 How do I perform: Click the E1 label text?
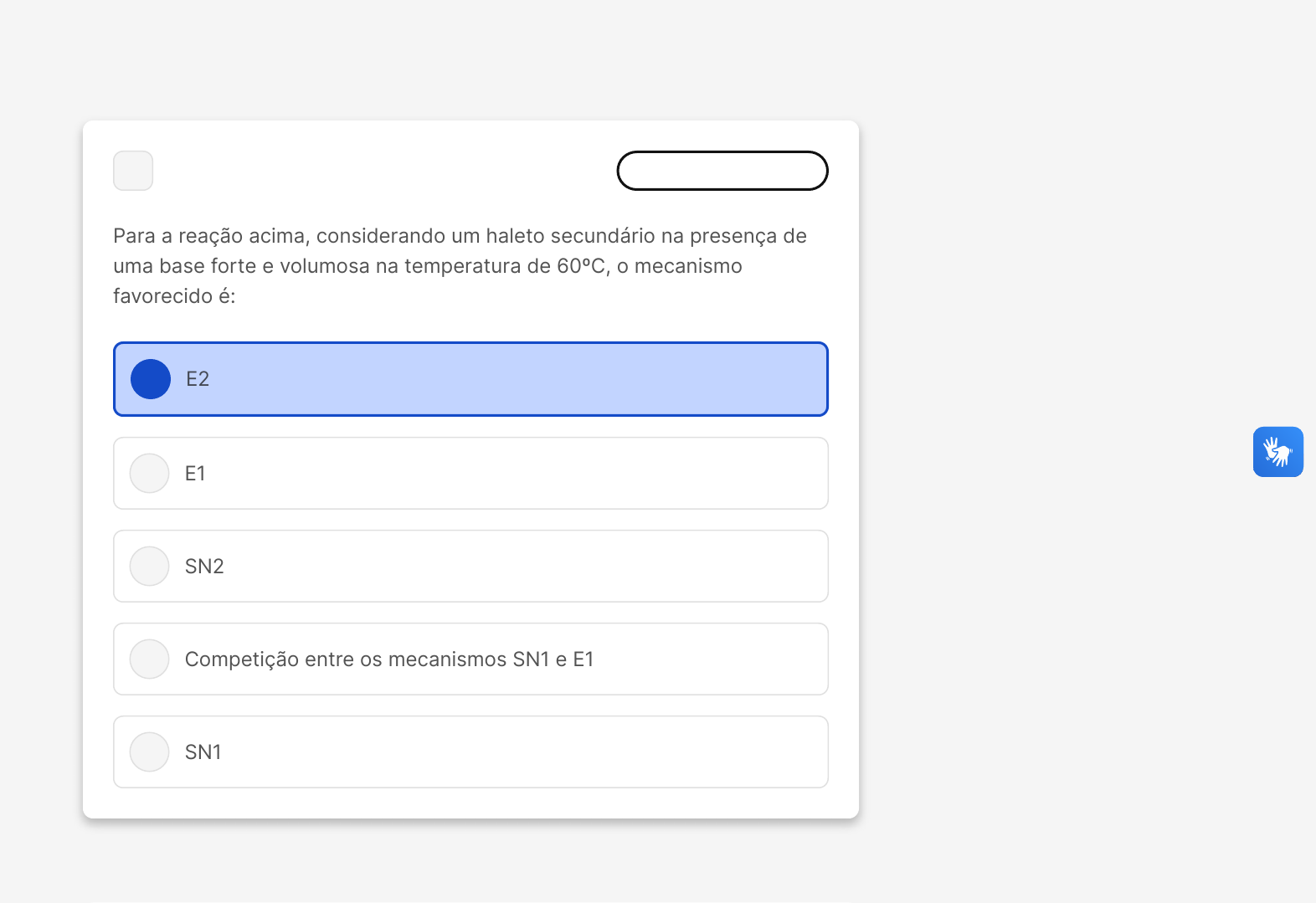[195, 474]
